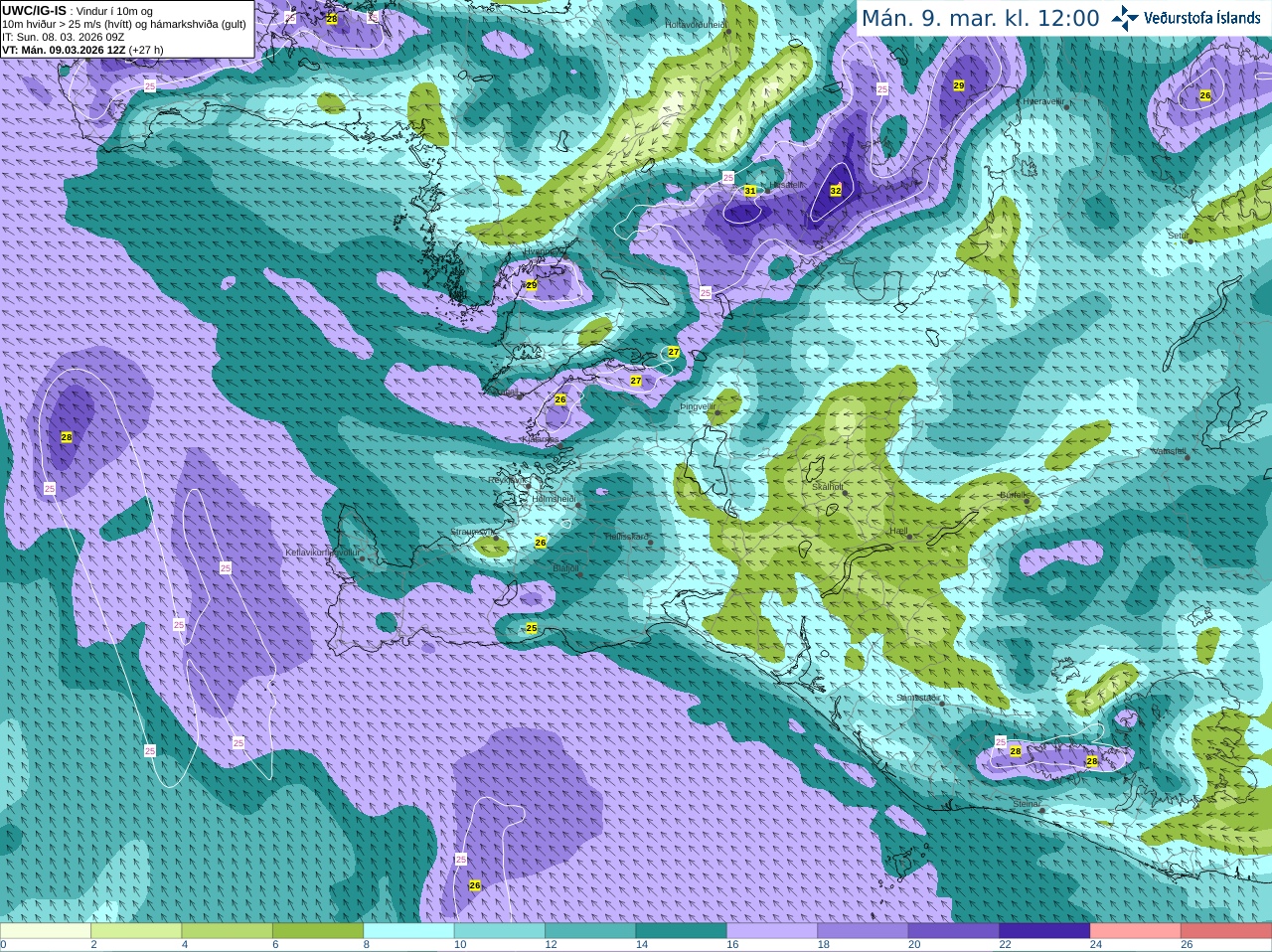The image size is (1272, 952).
Task: Click the yellow 29 gust marker west of Hveravellir
Action: [959, 85]
